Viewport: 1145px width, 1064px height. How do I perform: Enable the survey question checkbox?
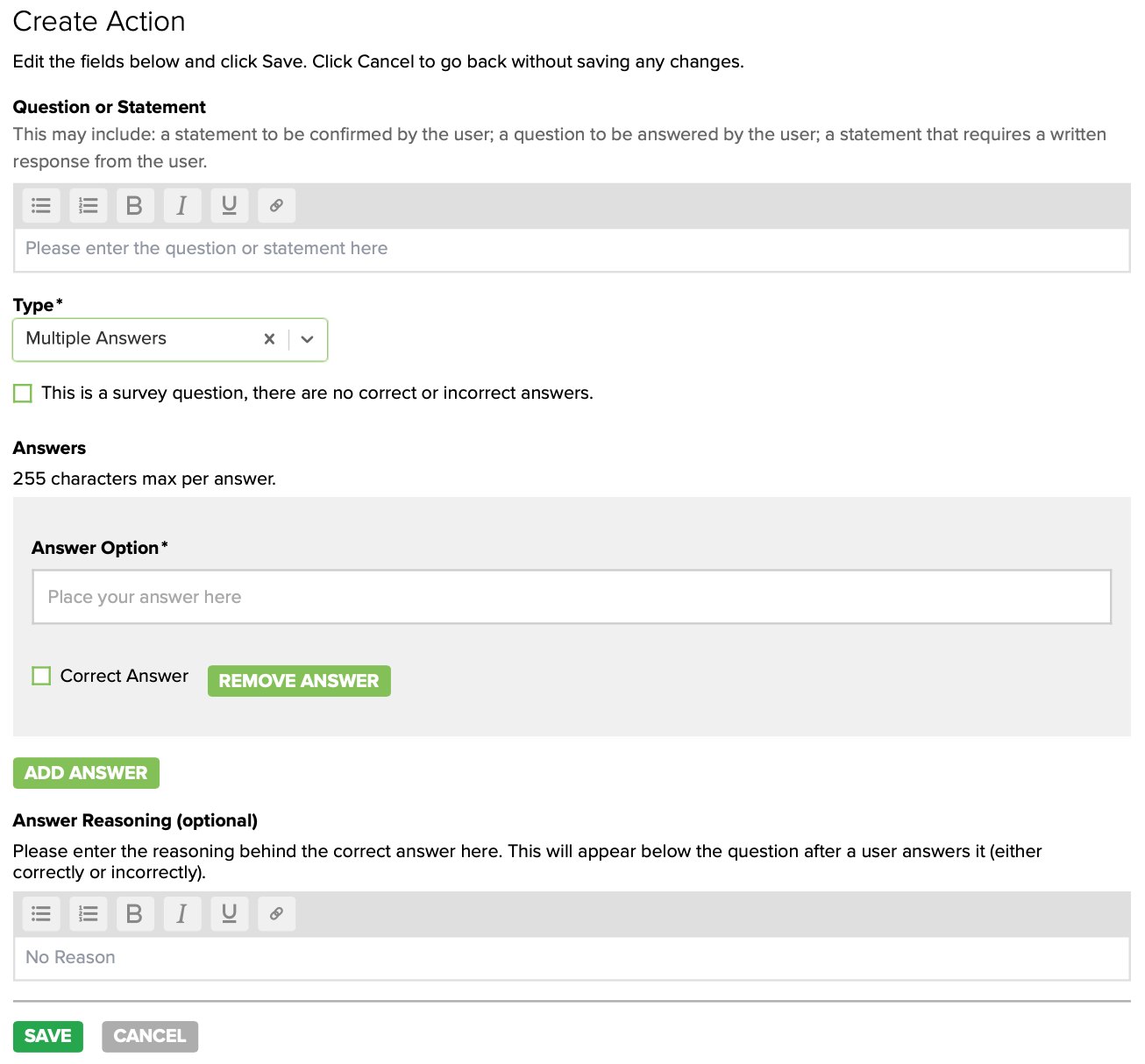(23, 394)
